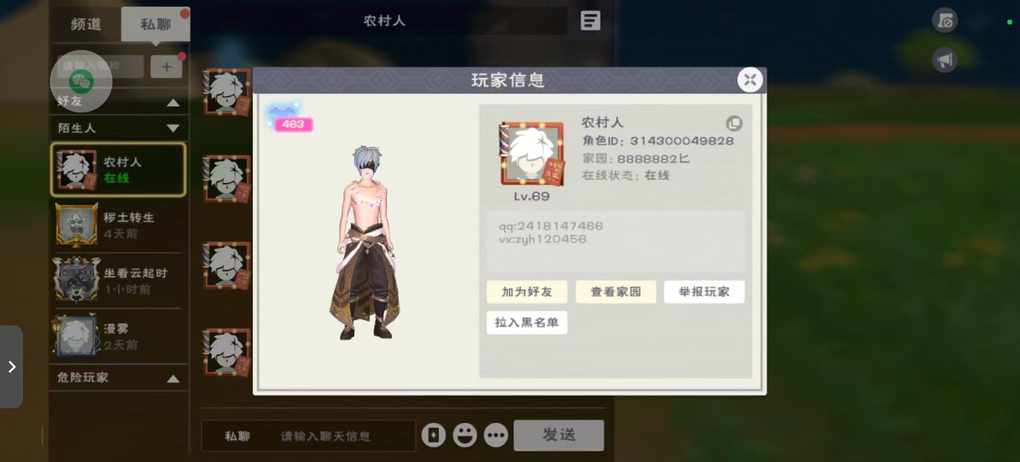Click 举报玩家 report player button
The image size is (1020, 462).
[704, 292]
